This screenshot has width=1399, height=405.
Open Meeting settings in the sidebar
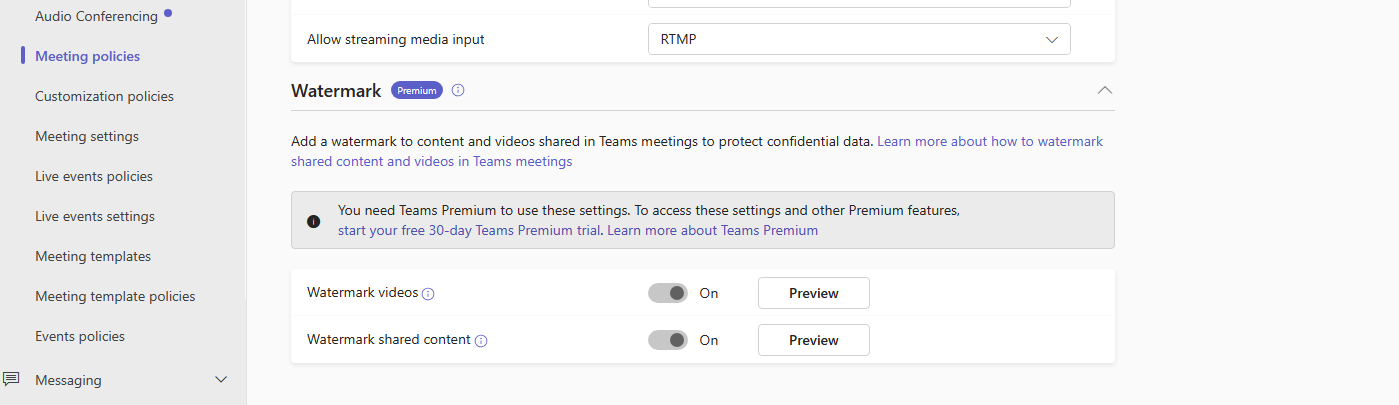pyautogui.click(x=87, y=136)
